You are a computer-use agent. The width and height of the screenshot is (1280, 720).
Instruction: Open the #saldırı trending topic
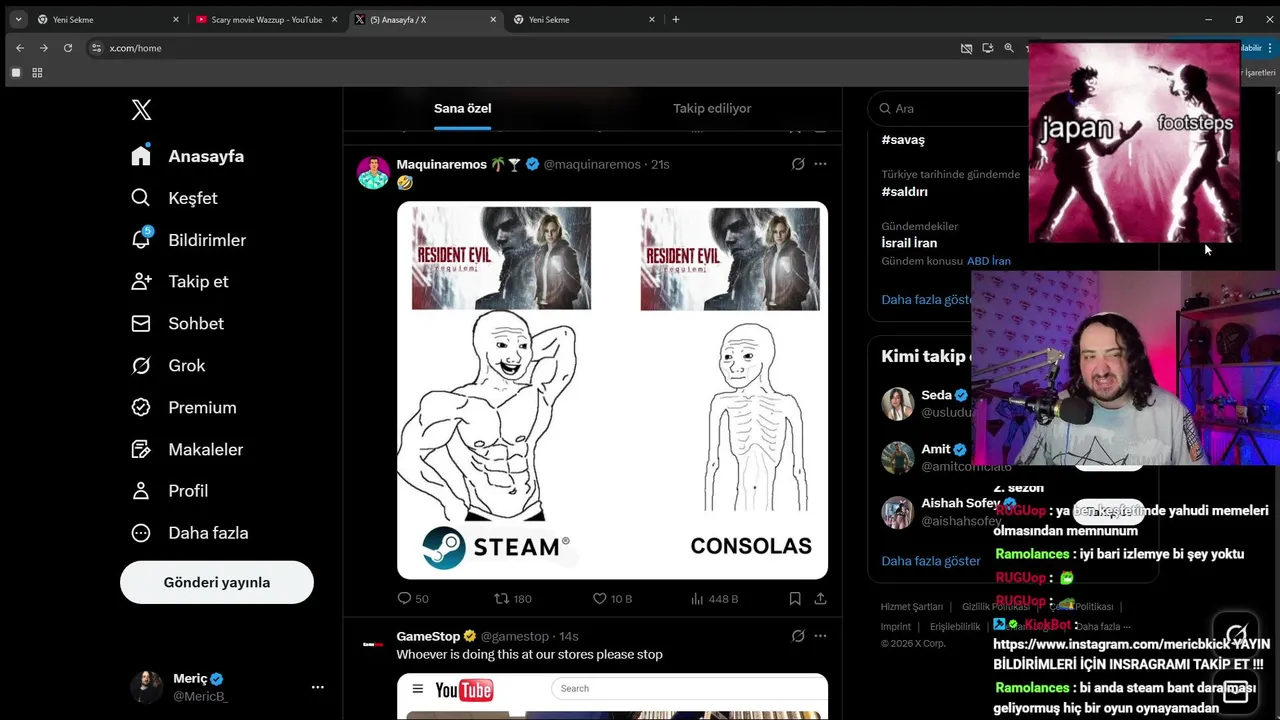[905, 191]
